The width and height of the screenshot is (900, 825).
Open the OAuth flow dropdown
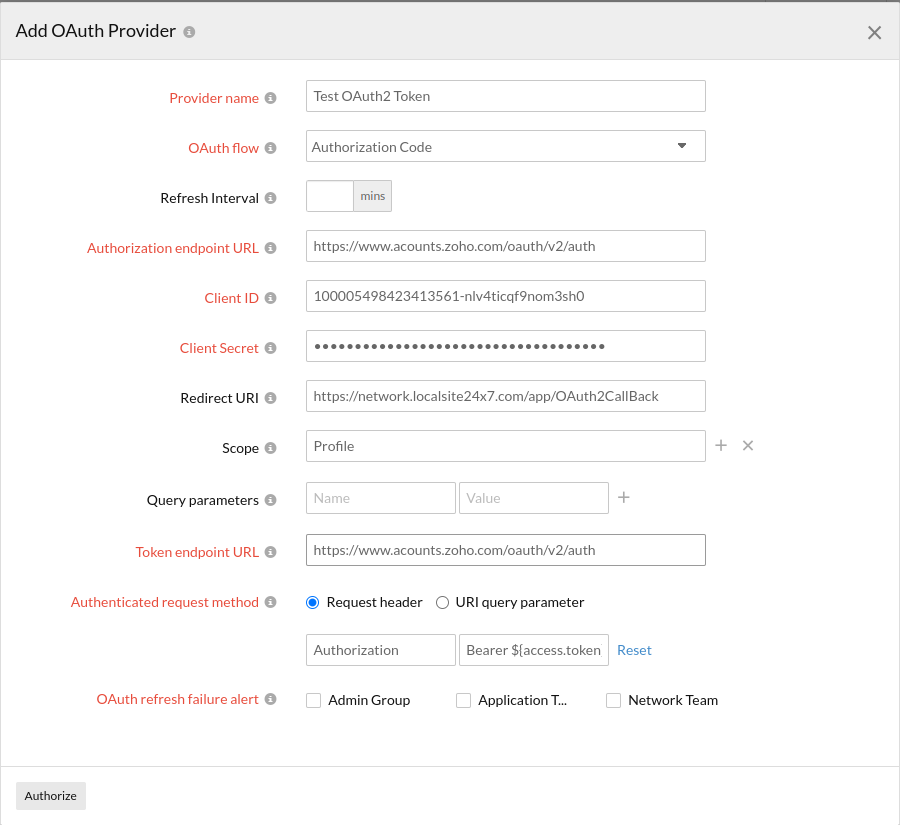pos(683,146)
